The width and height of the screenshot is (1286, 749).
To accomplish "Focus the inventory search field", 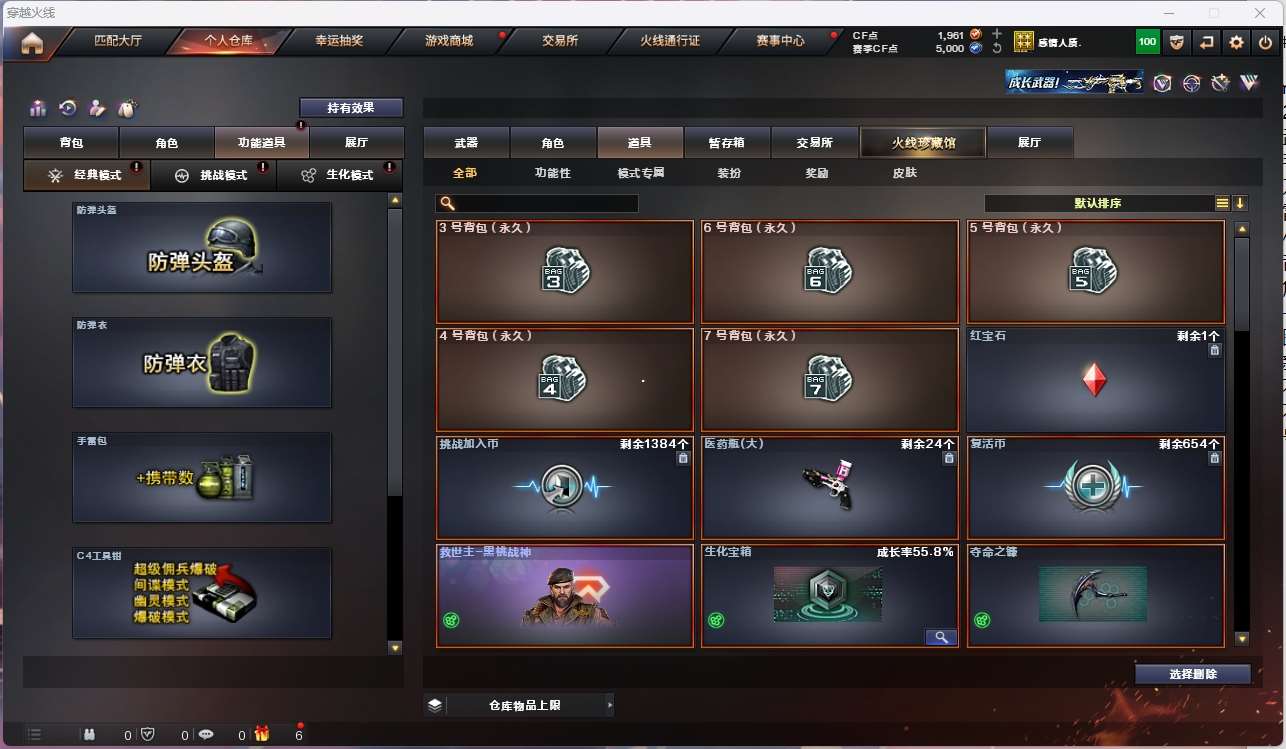I will point(538,203).
